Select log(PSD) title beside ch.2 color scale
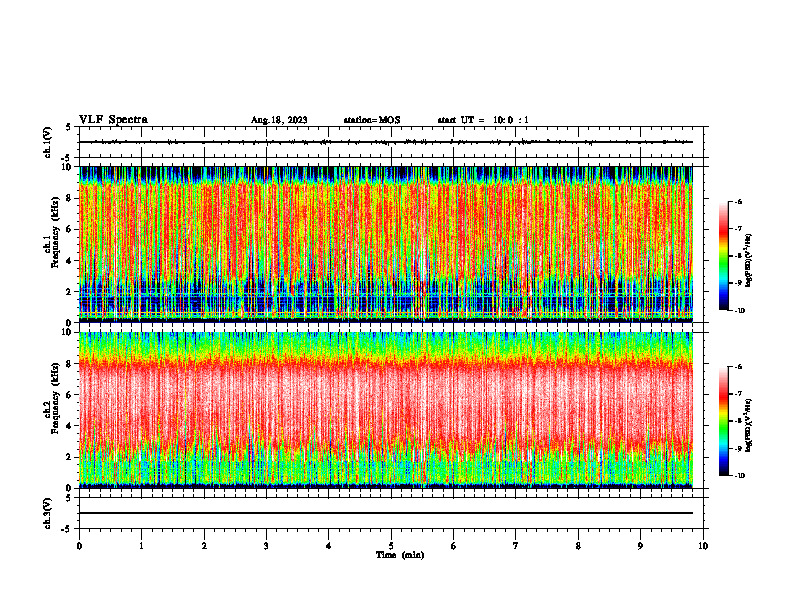Image resolution: width=792 pixels, height=612 pixels. pos(749,426)
